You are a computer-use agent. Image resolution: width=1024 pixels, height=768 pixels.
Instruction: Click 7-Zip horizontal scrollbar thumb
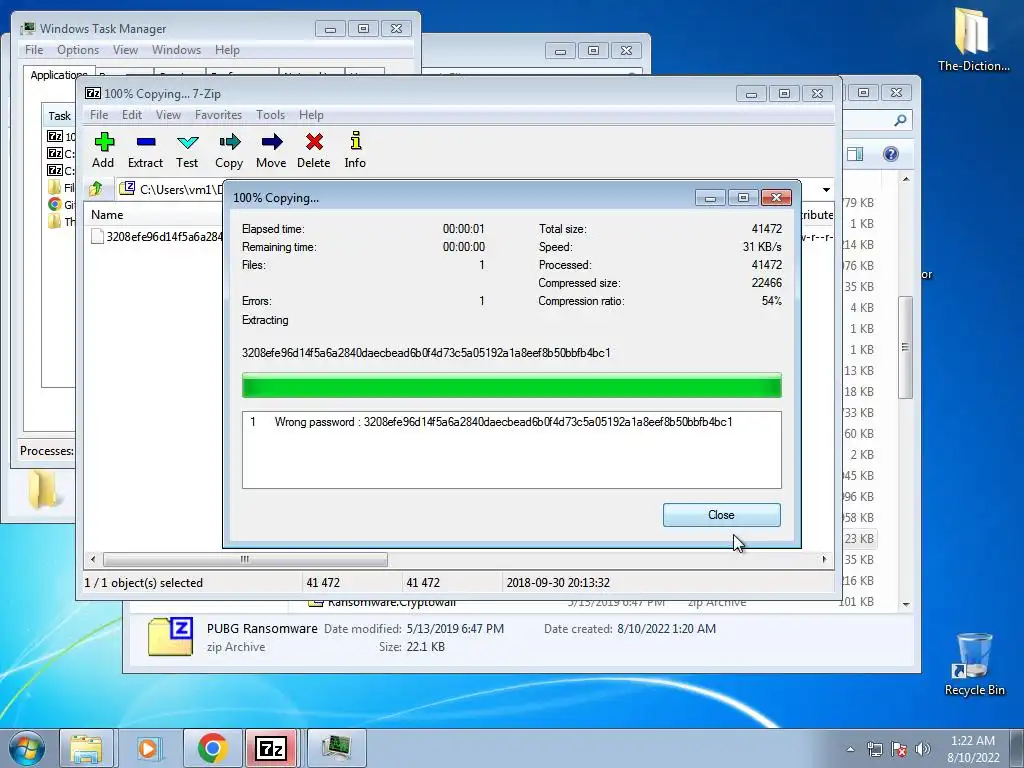245,560
